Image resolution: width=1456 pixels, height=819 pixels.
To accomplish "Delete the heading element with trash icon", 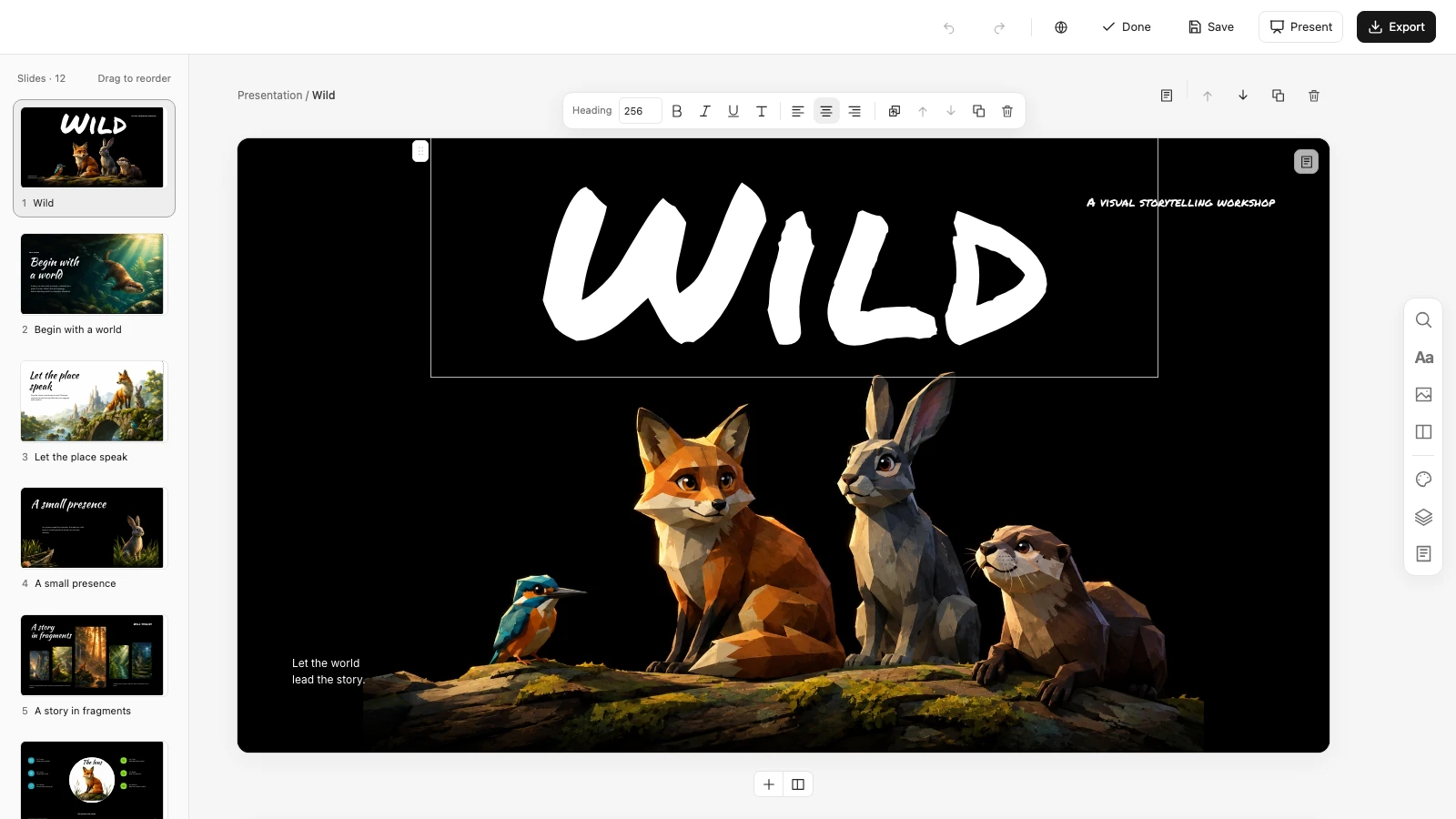I will [1007, 111].
